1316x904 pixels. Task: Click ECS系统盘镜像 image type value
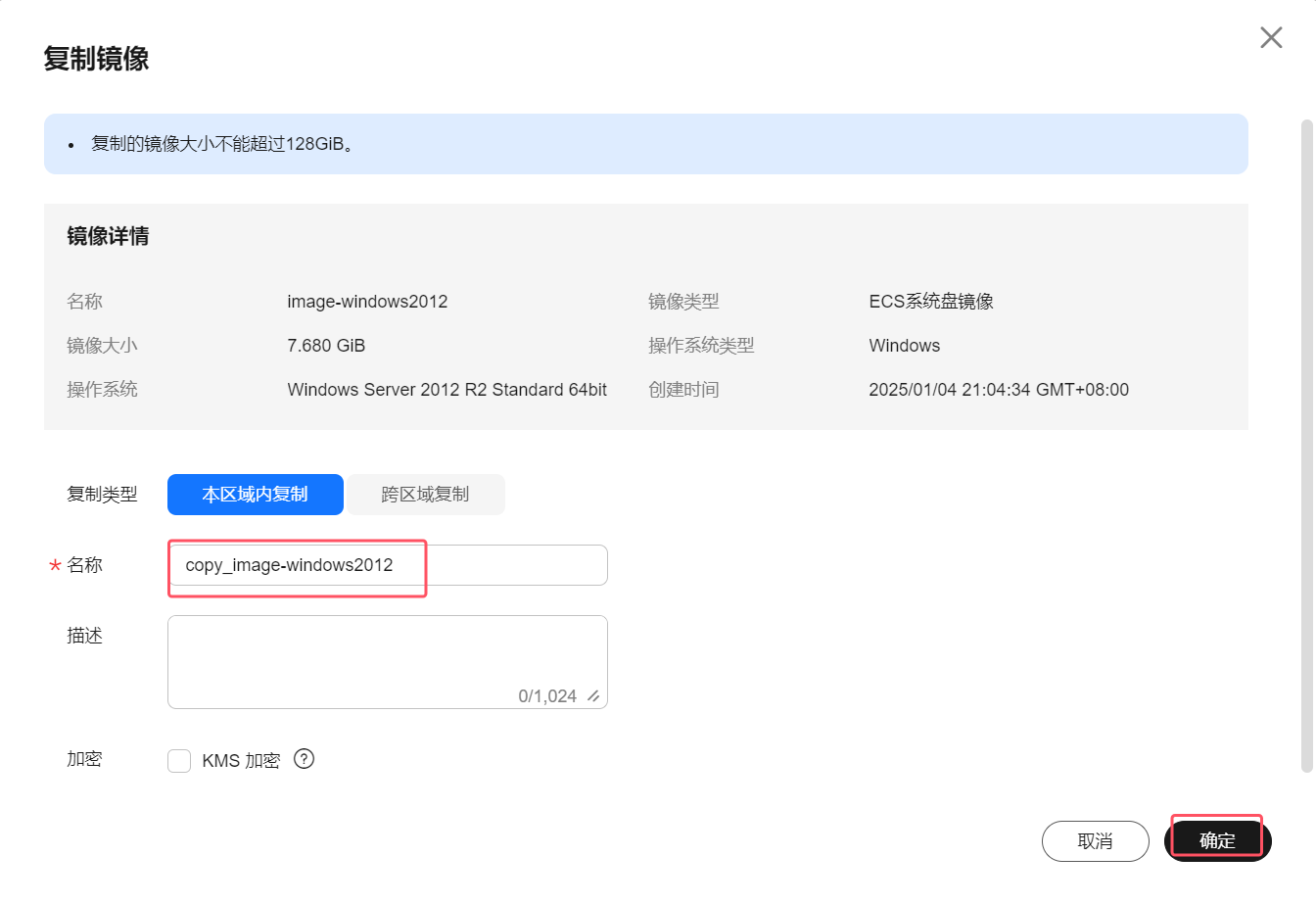pos(931,302)
